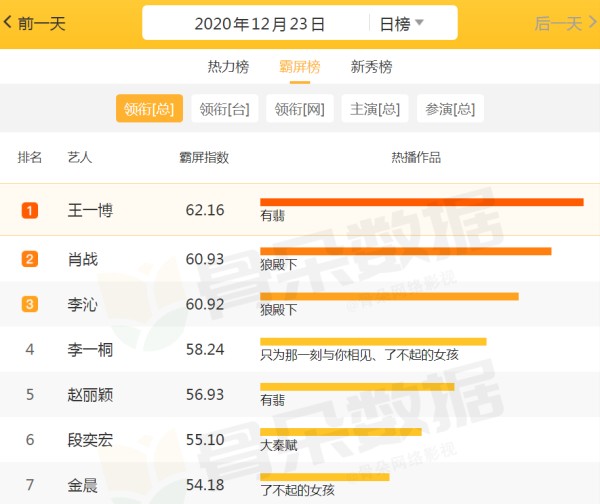Click the 霸屏指数 column header

pyautogui.click(x=204, y=157)
